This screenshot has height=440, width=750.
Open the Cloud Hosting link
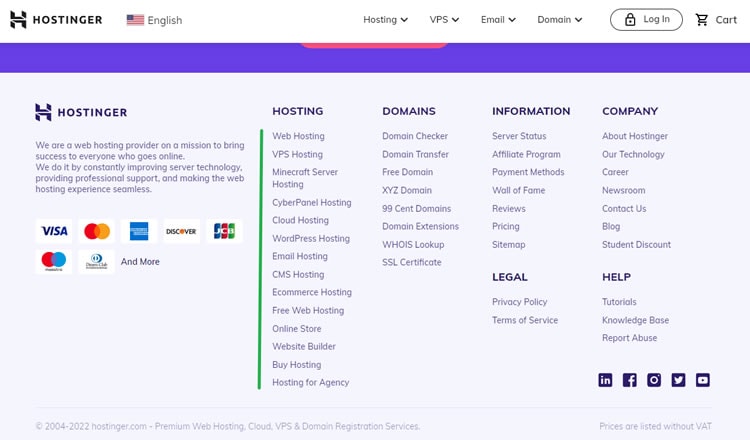300,220
